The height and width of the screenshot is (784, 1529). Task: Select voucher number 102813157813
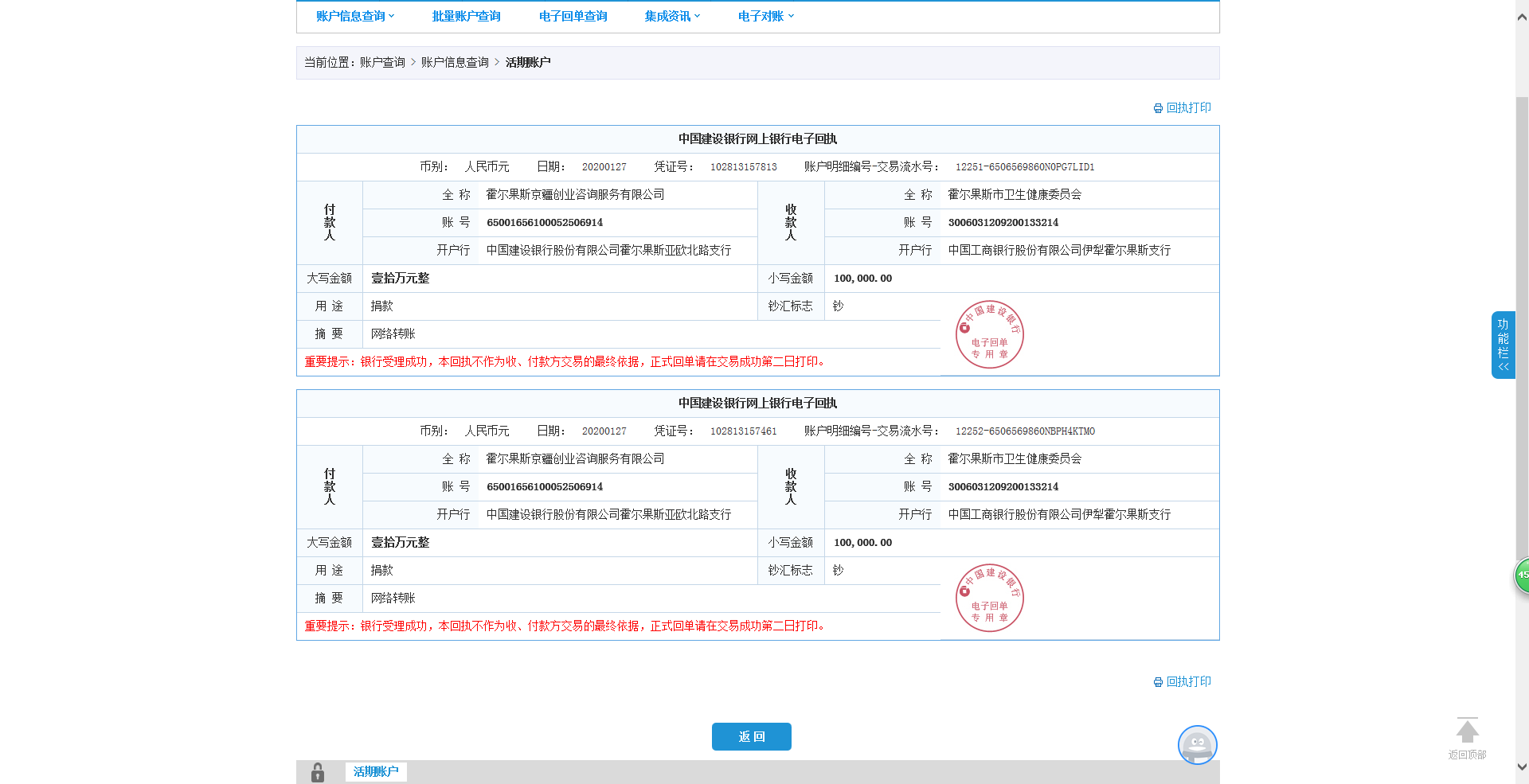744,167
